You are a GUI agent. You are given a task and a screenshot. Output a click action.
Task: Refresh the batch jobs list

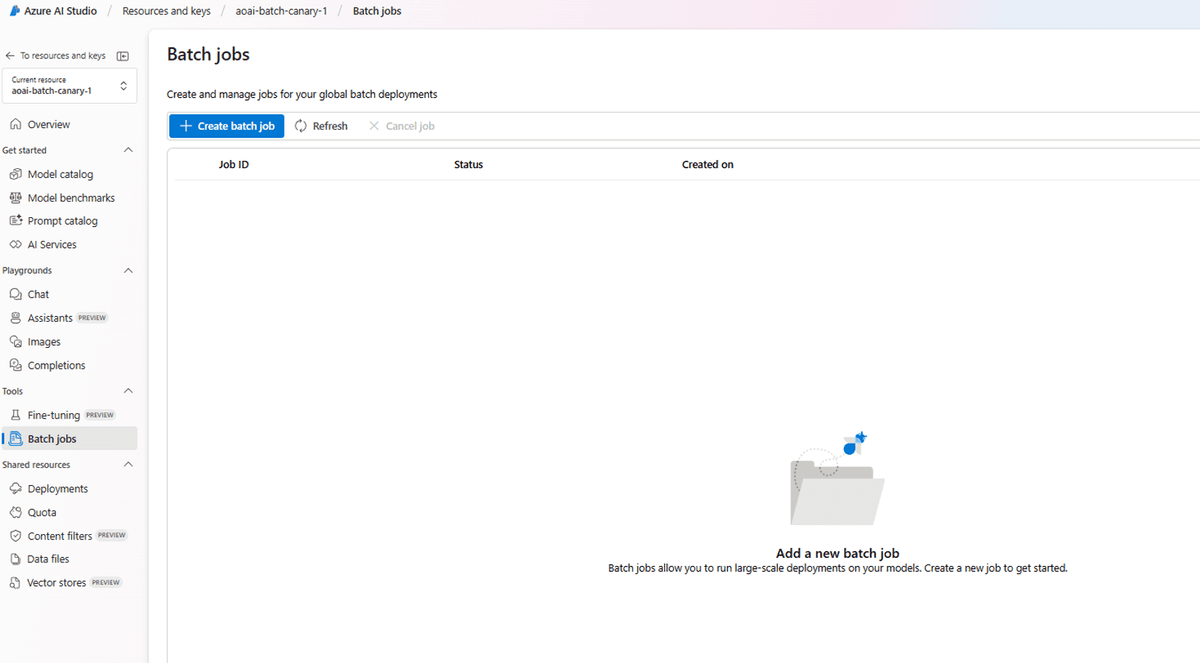321,126
